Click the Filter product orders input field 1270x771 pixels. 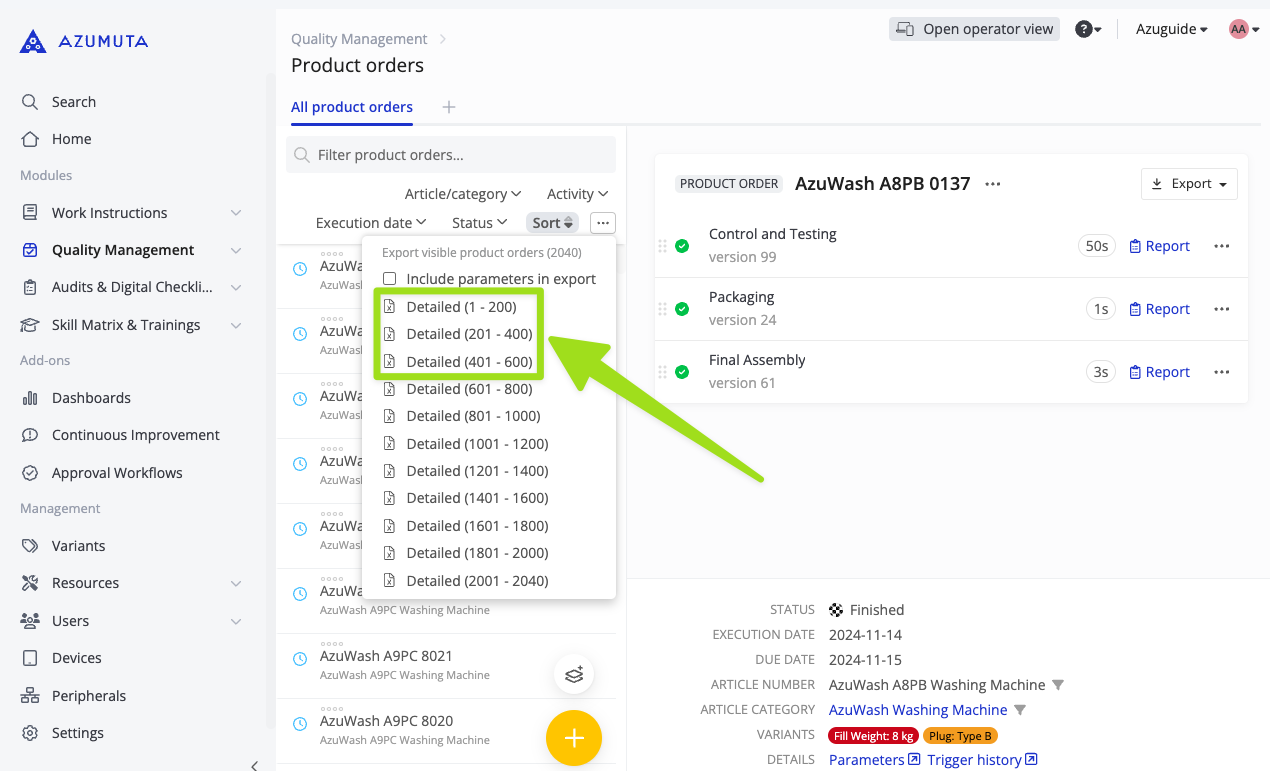[460, 155]
